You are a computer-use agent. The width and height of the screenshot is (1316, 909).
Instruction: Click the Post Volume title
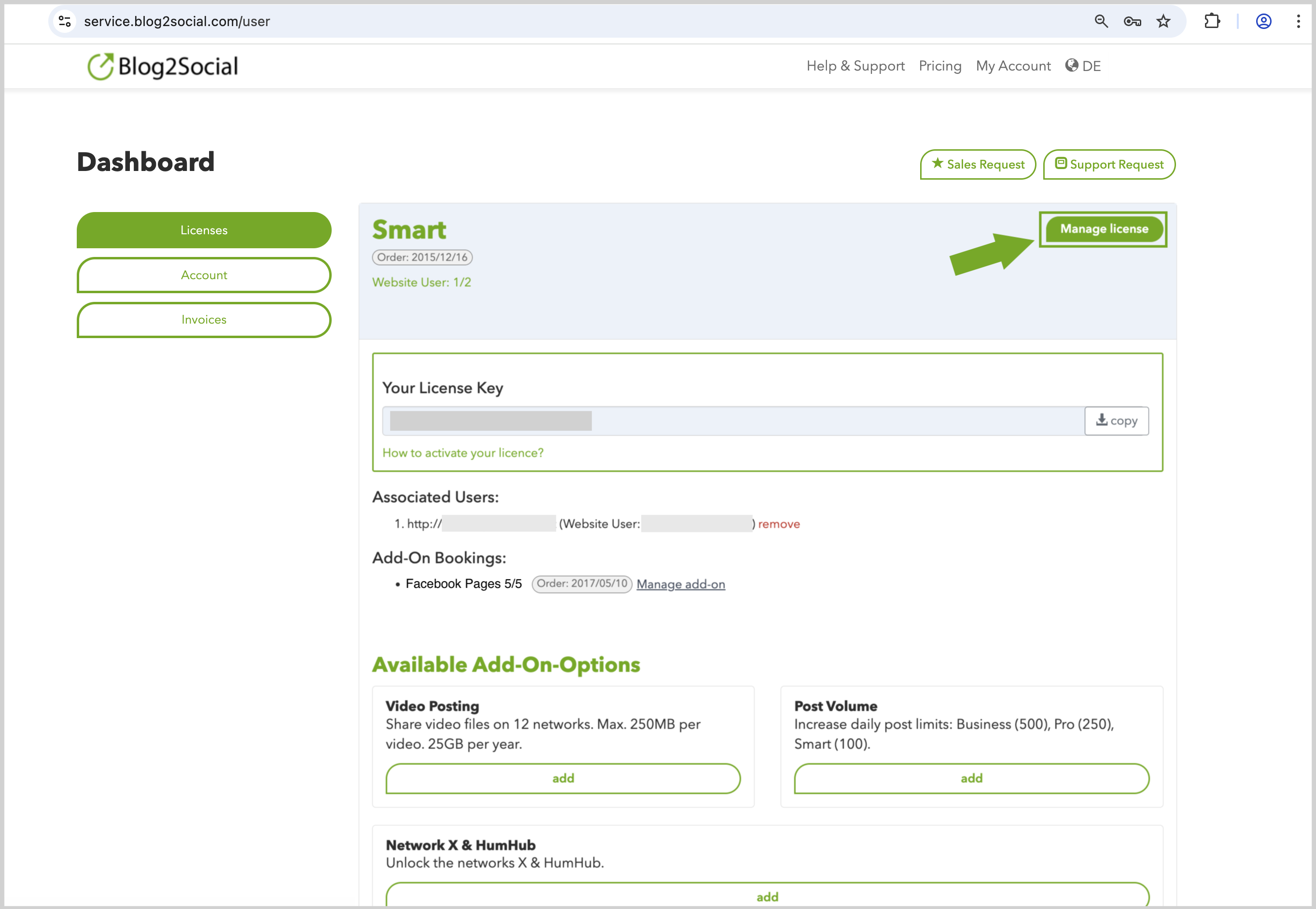836,706
